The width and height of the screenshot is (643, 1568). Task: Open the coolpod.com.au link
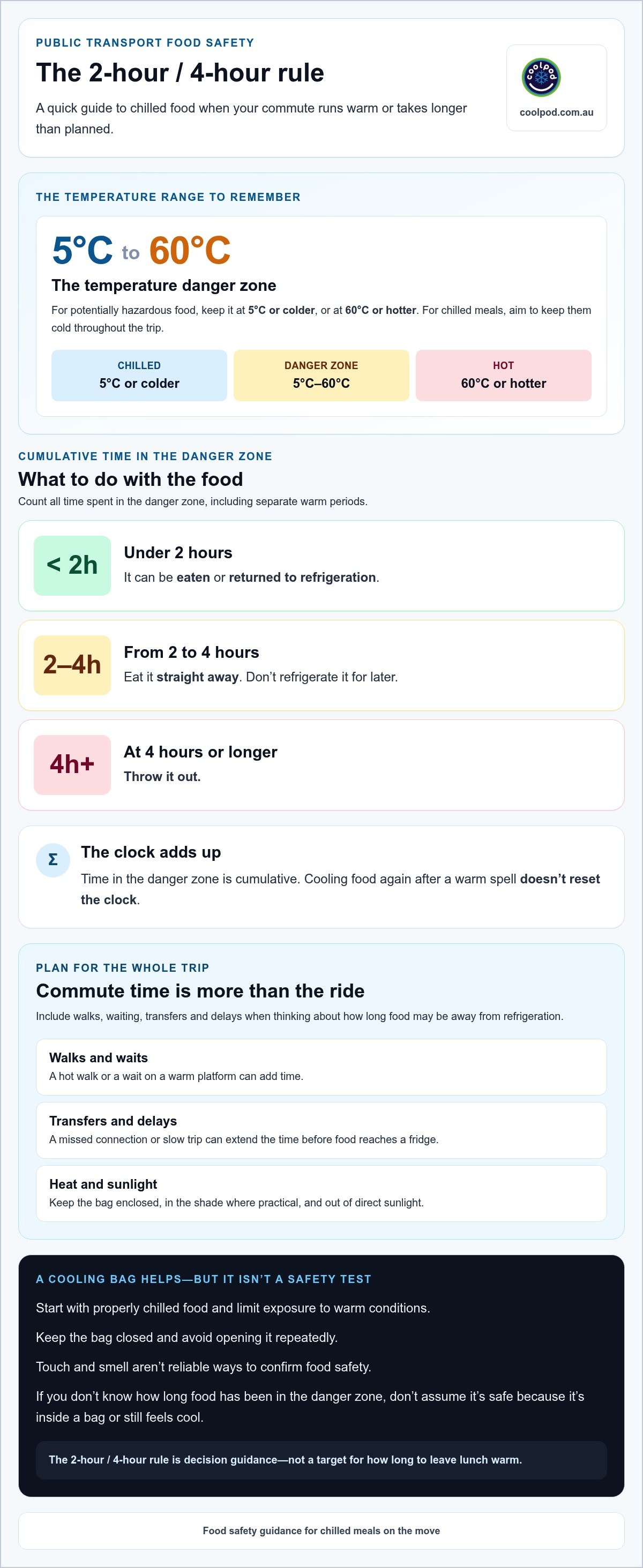[x=557, y=112]
